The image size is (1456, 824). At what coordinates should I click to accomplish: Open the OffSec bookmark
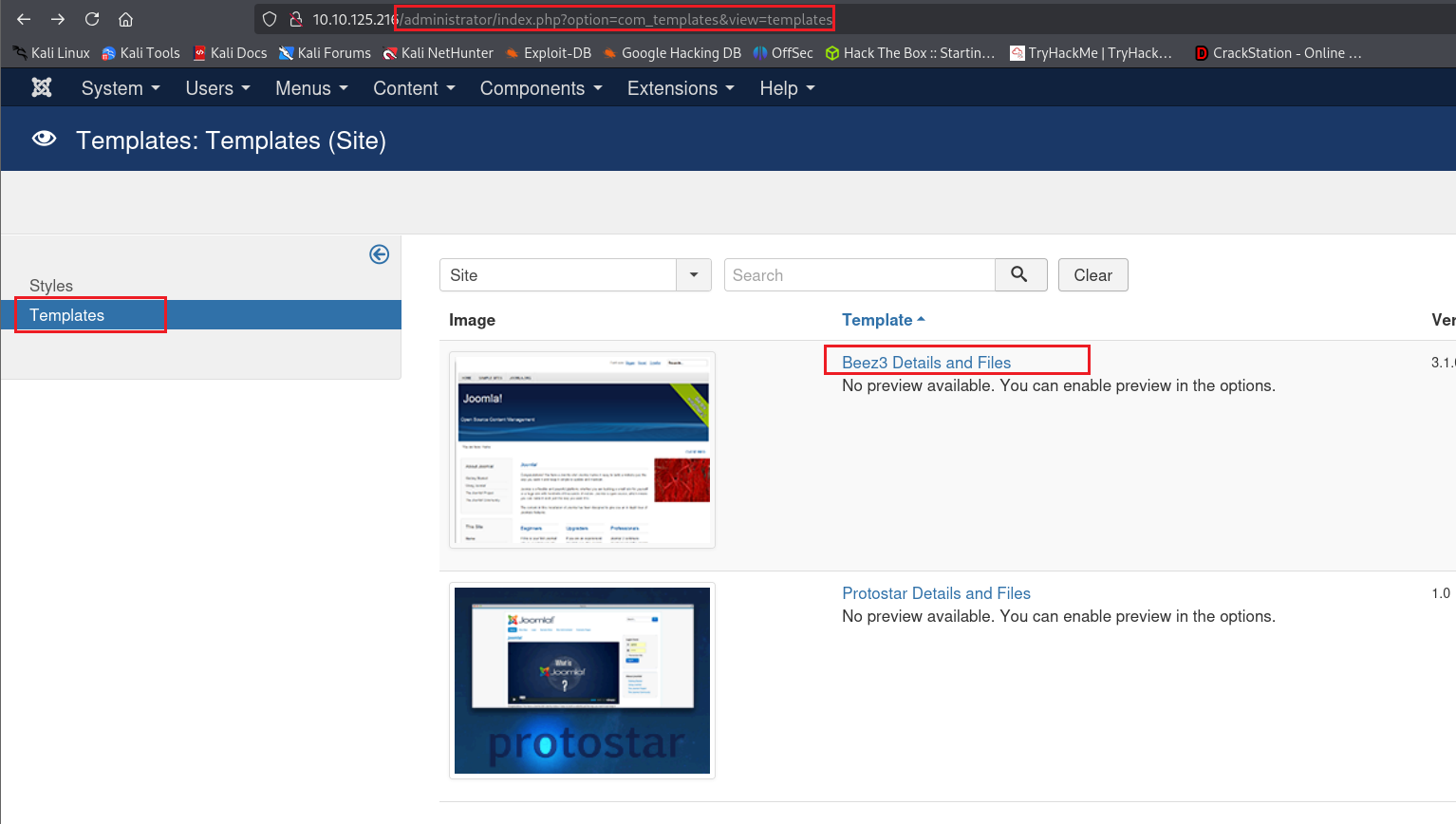[x=783, y=53]
